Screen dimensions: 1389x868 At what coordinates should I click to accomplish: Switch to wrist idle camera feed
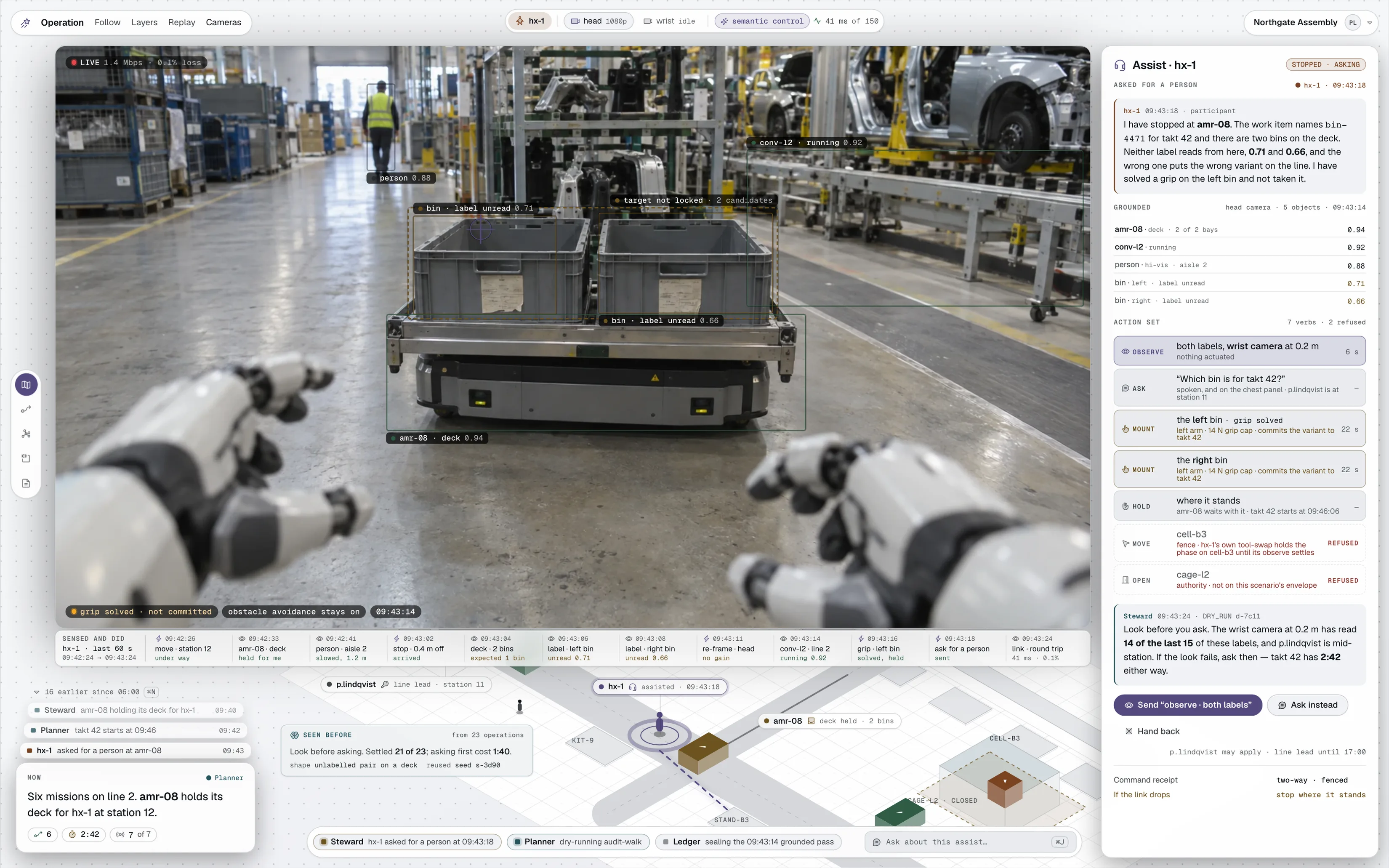click(669, 21)
